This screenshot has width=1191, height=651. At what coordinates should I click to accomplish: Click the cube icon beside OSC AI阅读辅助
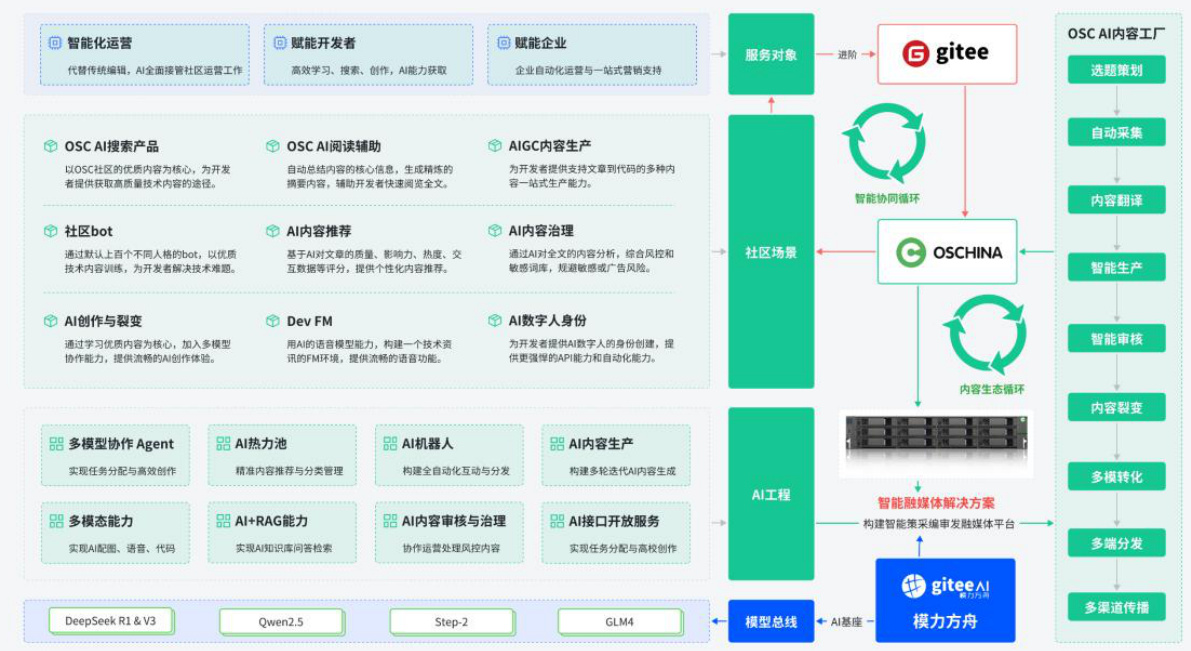273,146
